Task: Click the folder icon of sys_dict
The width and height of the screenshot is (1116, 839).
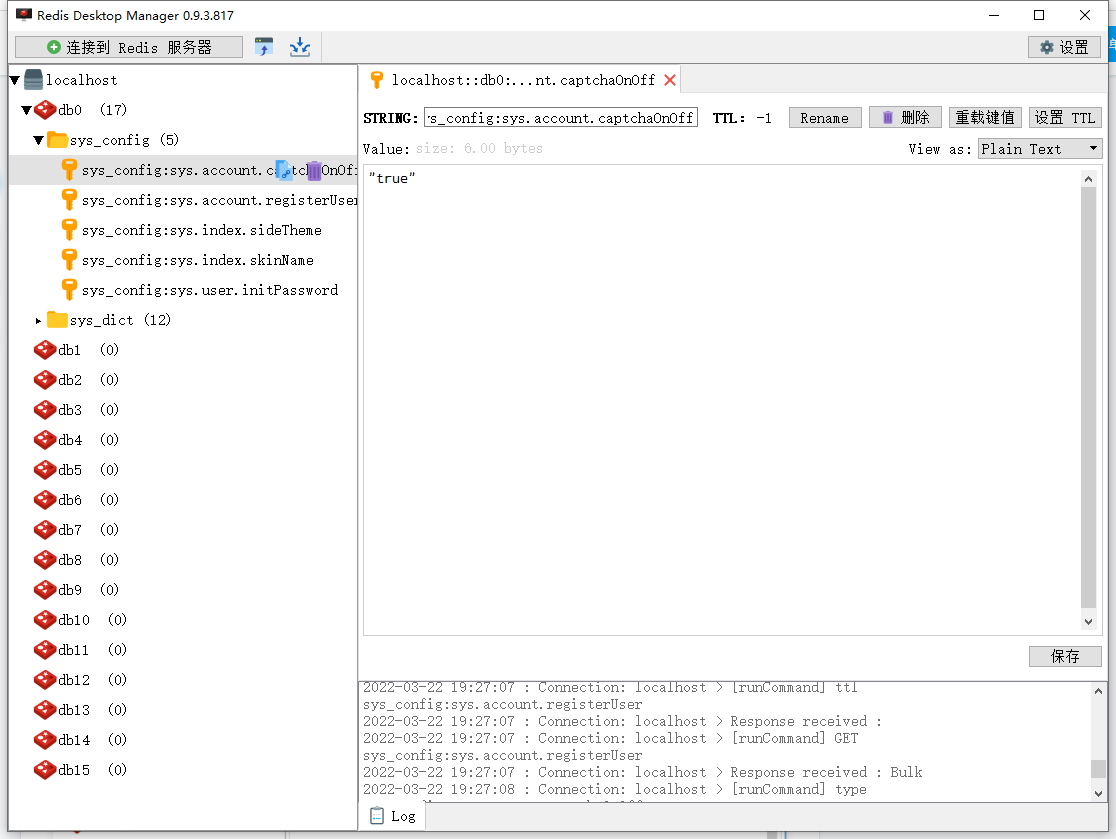Action: coord(55,320)
